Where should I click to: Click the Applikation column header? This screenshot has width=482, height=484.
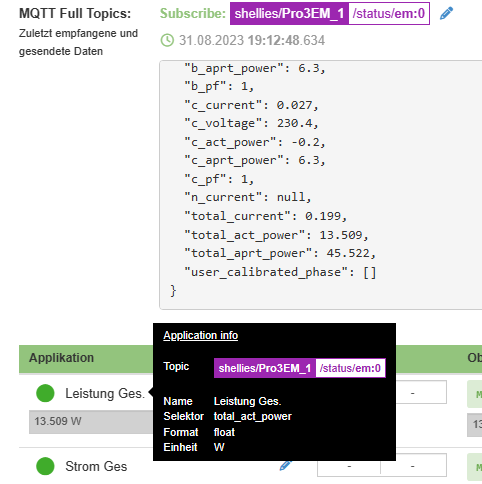(61, 358)
